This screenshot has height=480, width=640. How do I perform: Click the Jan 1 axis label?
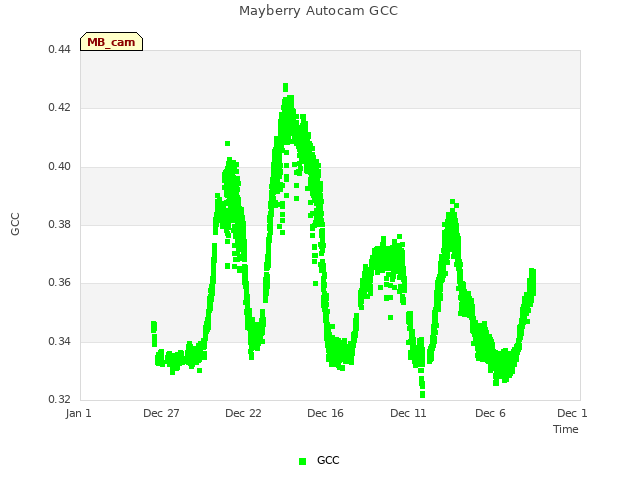click(x=78, y=413)
